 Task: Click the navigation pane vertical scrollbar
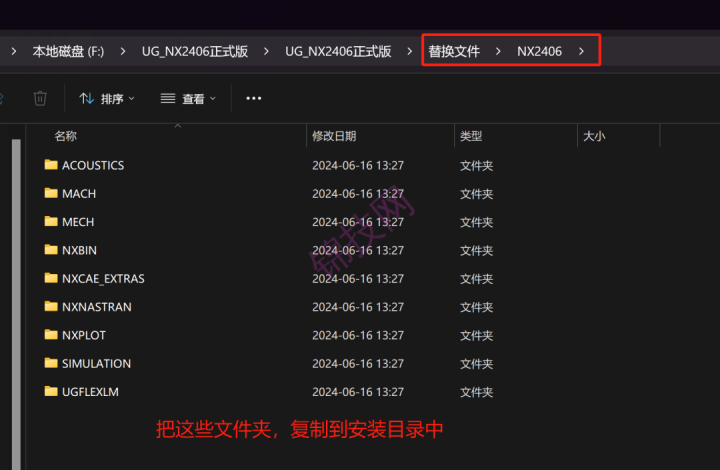tap(17, 303)
